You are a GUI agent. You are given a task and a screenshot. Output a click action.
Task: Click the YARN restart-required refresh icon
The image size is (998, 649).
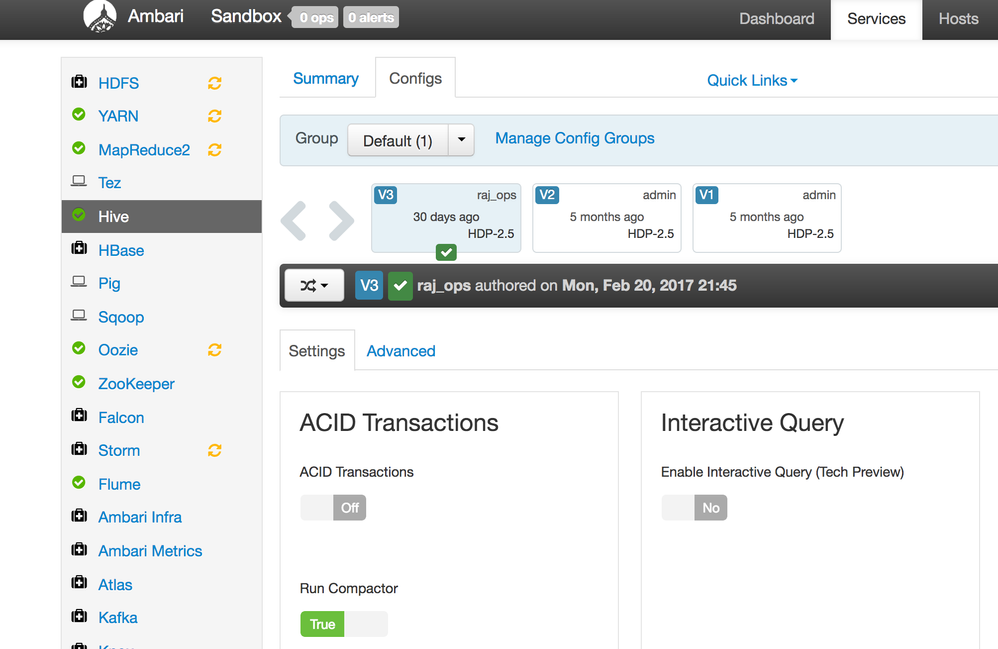click(214, 116)
